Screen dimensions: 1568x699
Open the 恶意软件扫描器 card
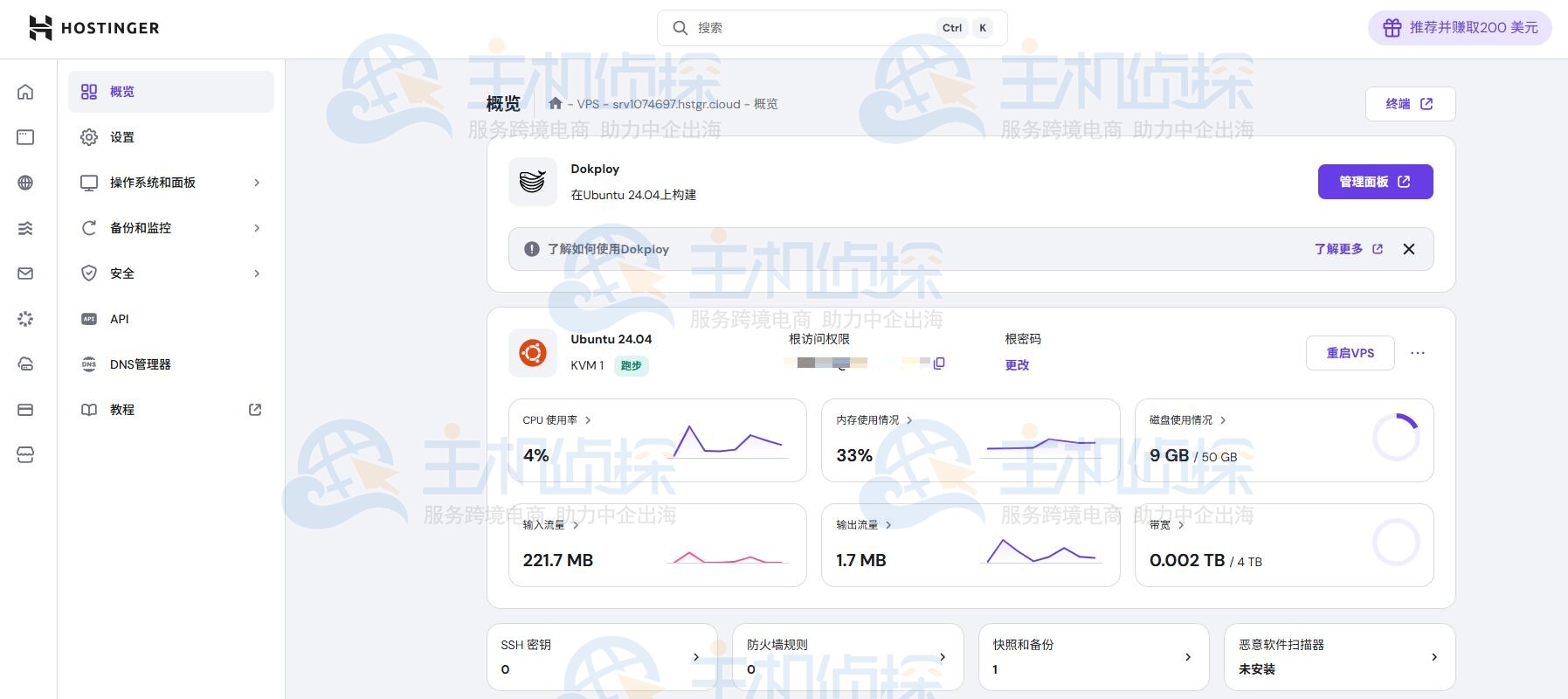click(x=1340, y=657)
